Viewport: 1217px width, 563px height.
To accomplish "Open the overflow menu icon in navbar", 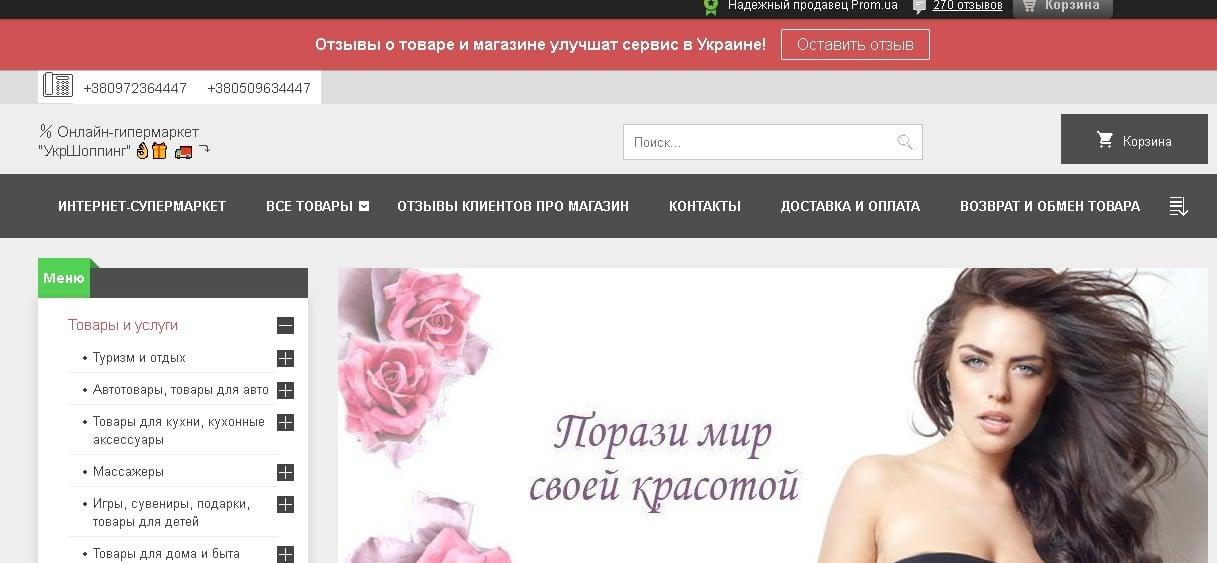I will pyautogui.click(x=1178, y=206).
